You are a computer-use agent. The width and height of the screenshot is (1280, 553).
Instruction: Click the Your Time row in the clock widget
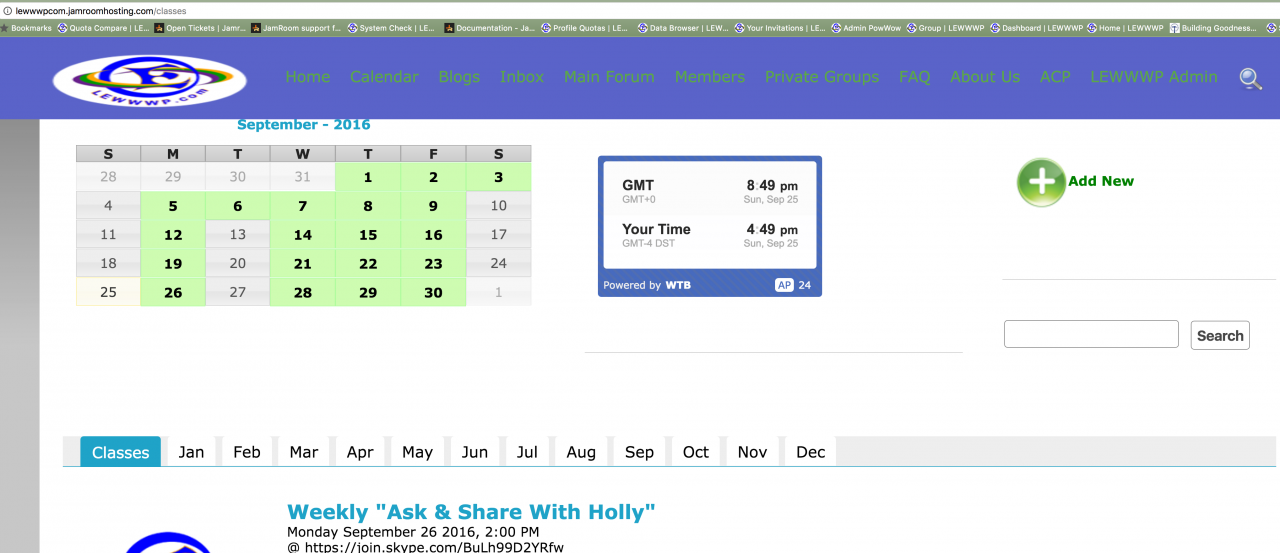click(x=710, y=235)
